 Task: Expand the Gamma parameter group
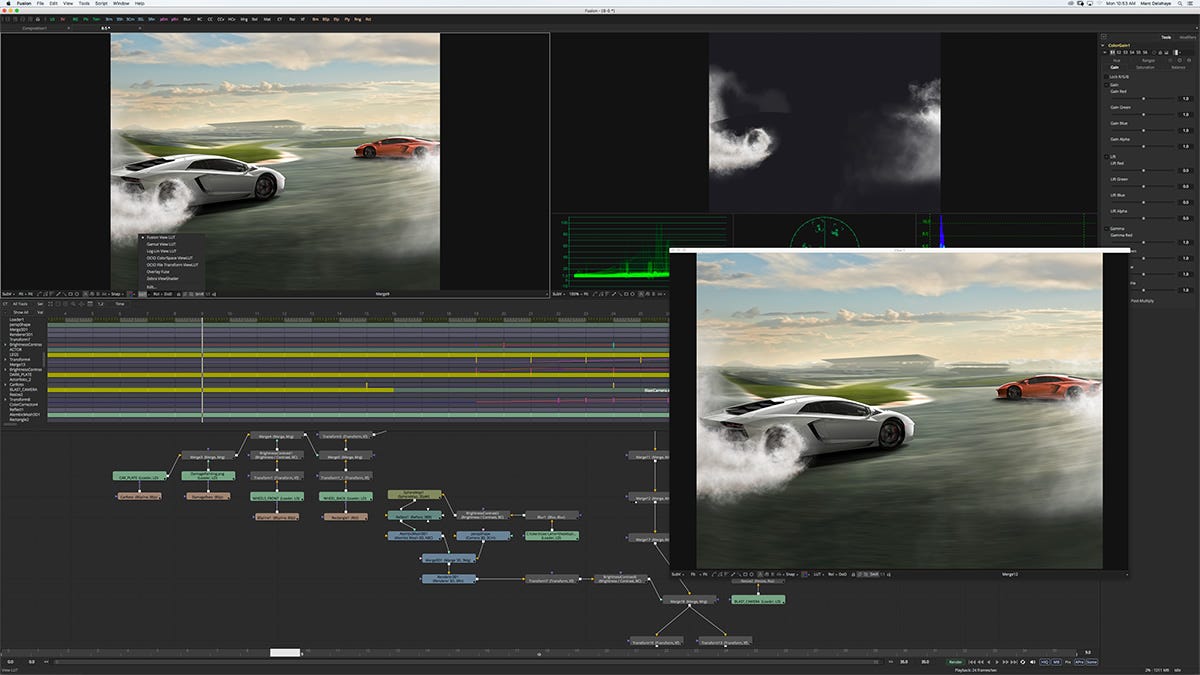(x=1105, y=228)
